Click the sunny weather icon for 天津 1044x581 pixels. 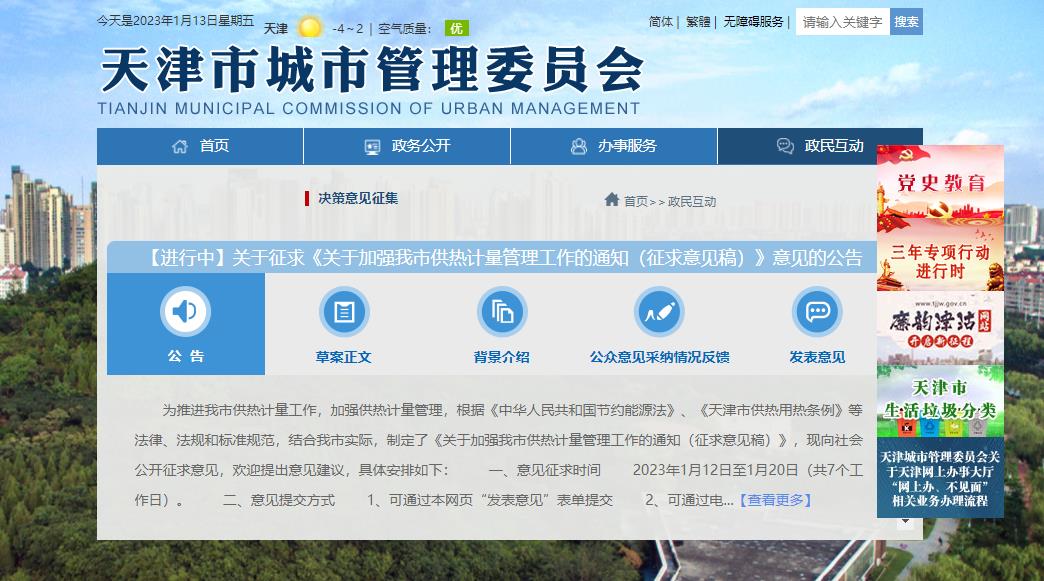[x=310, y=28]
